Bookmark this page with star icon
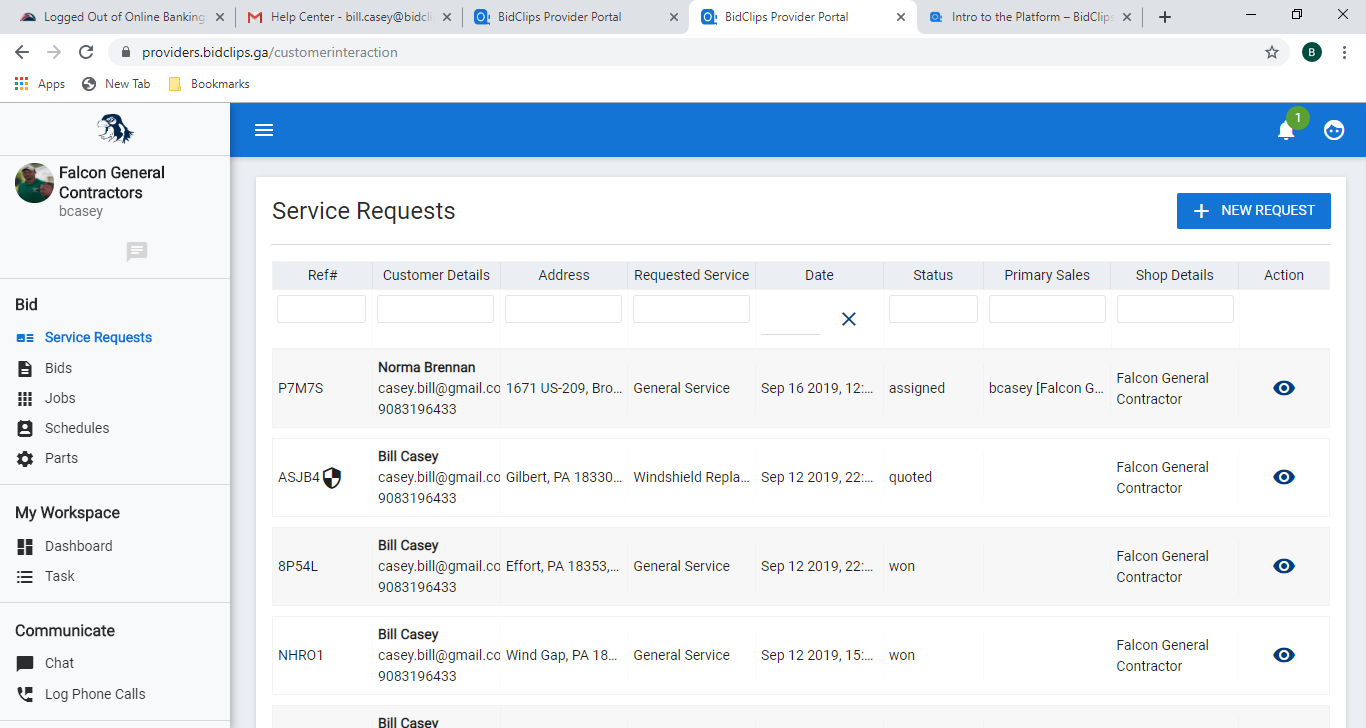Screen dimensions: 1366x728 pos(1272,52)
